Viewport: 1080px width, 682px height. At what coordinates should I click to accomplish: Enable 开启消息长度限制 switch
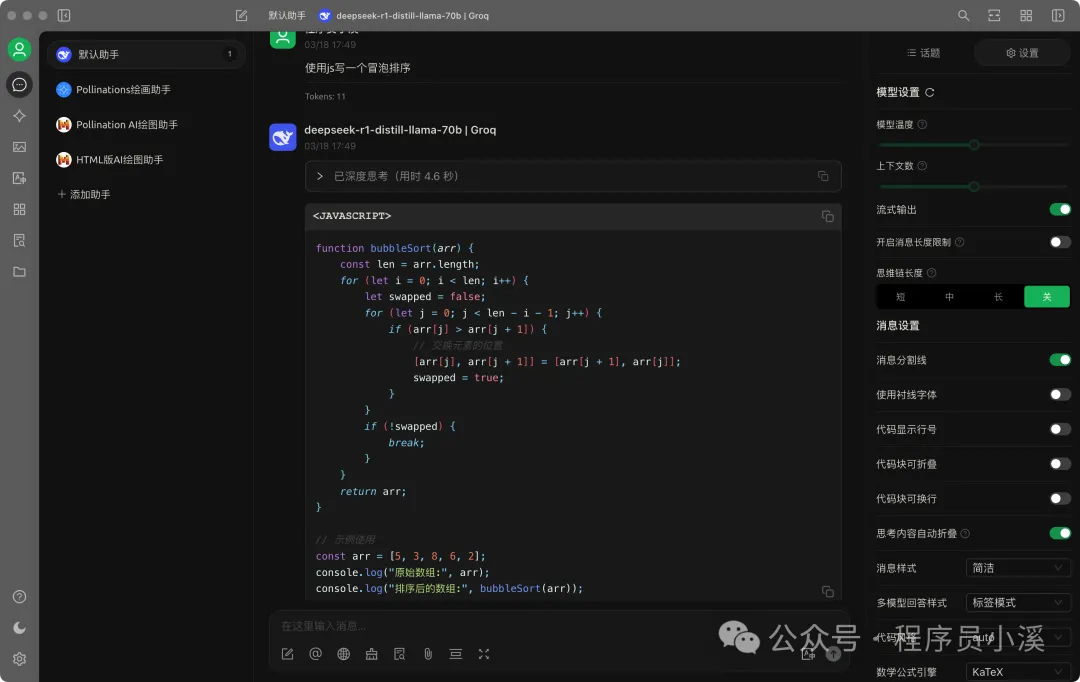click(x=1060, y=242)
